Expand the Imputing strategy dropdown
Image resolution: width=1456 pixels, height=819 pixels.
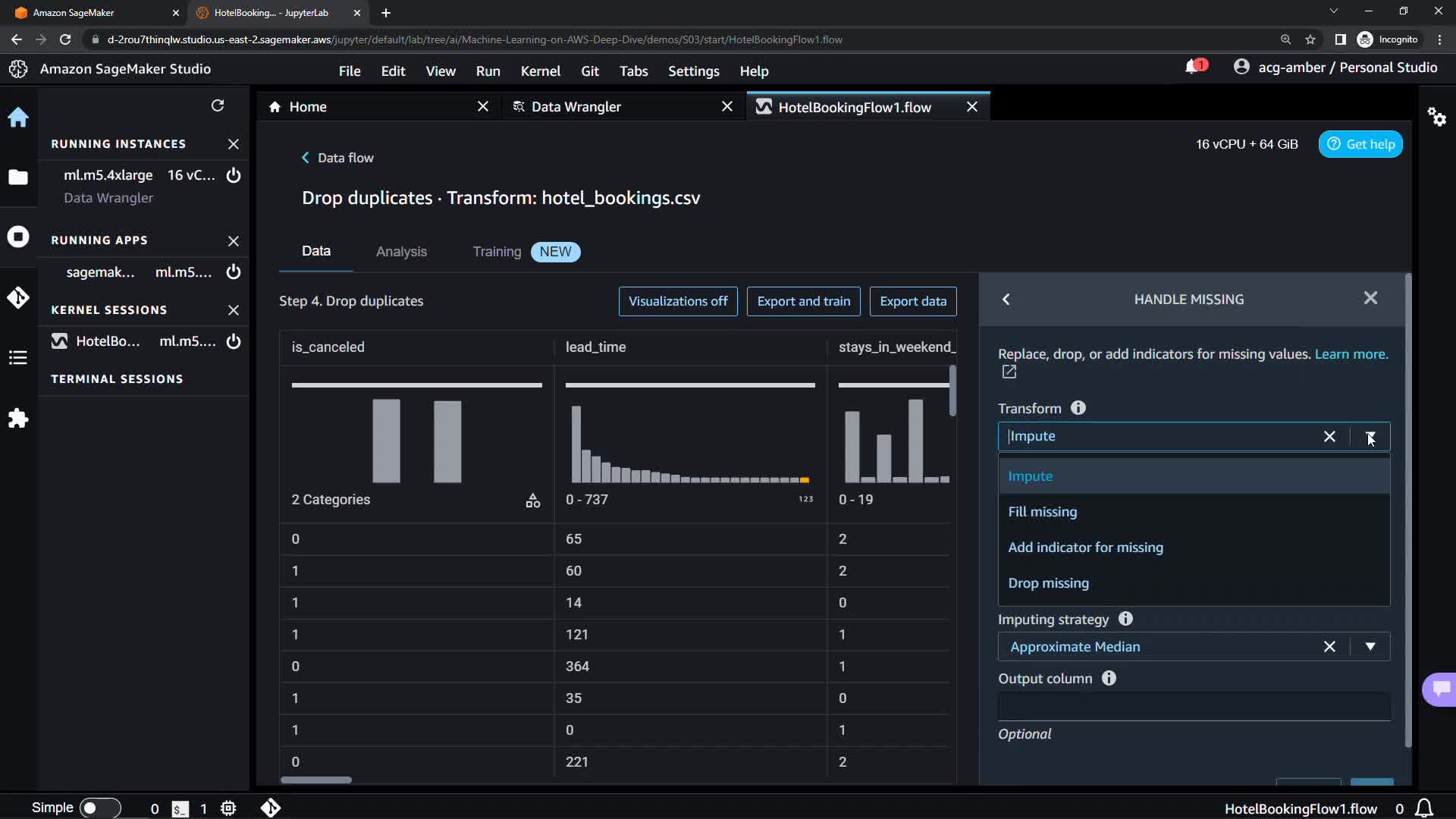(1370, 647)
